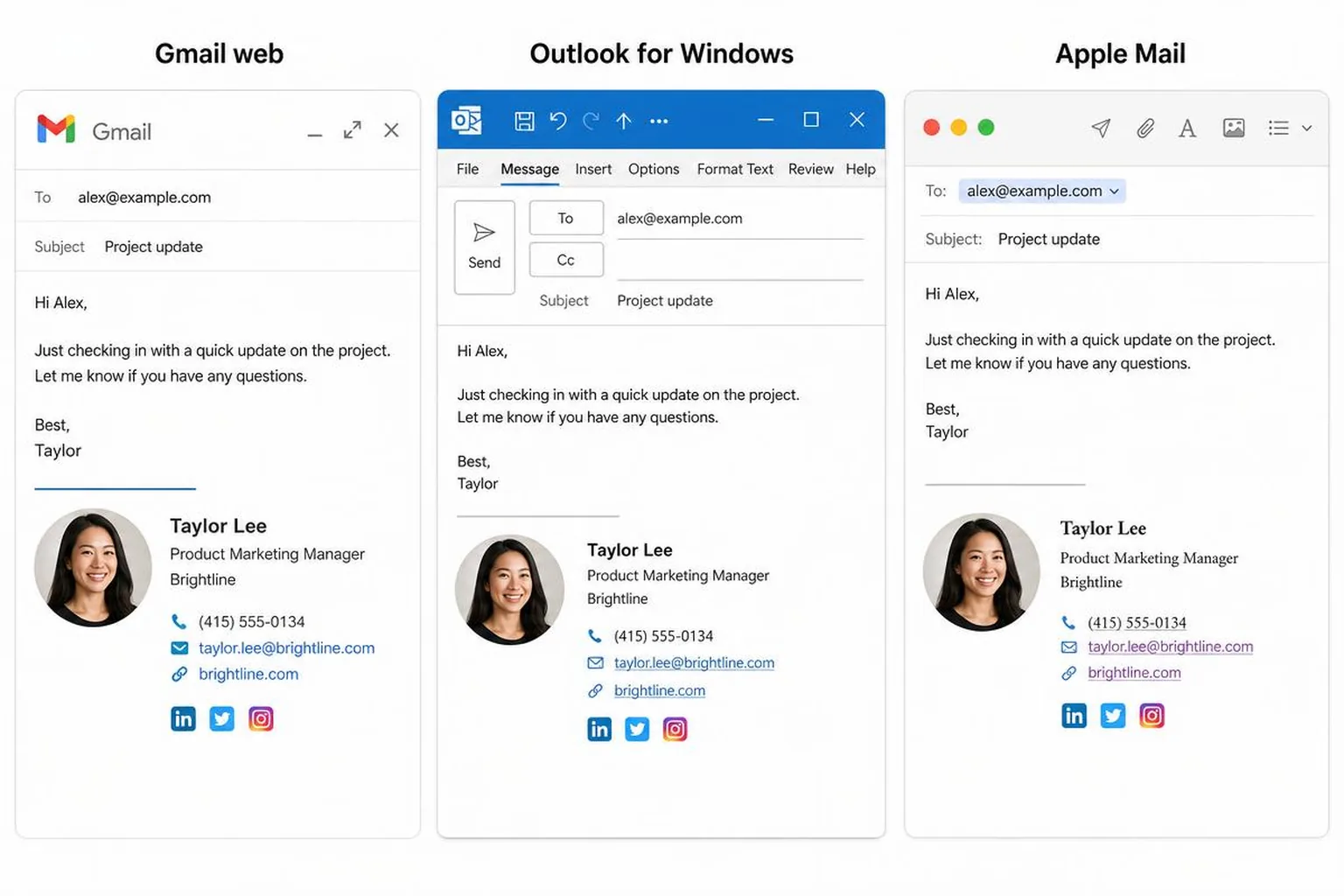Viewport: 1344px width, 896px height.
Task: Click "Product Marketing Manager" in the Outlook signature
Action: coord(678,576)
